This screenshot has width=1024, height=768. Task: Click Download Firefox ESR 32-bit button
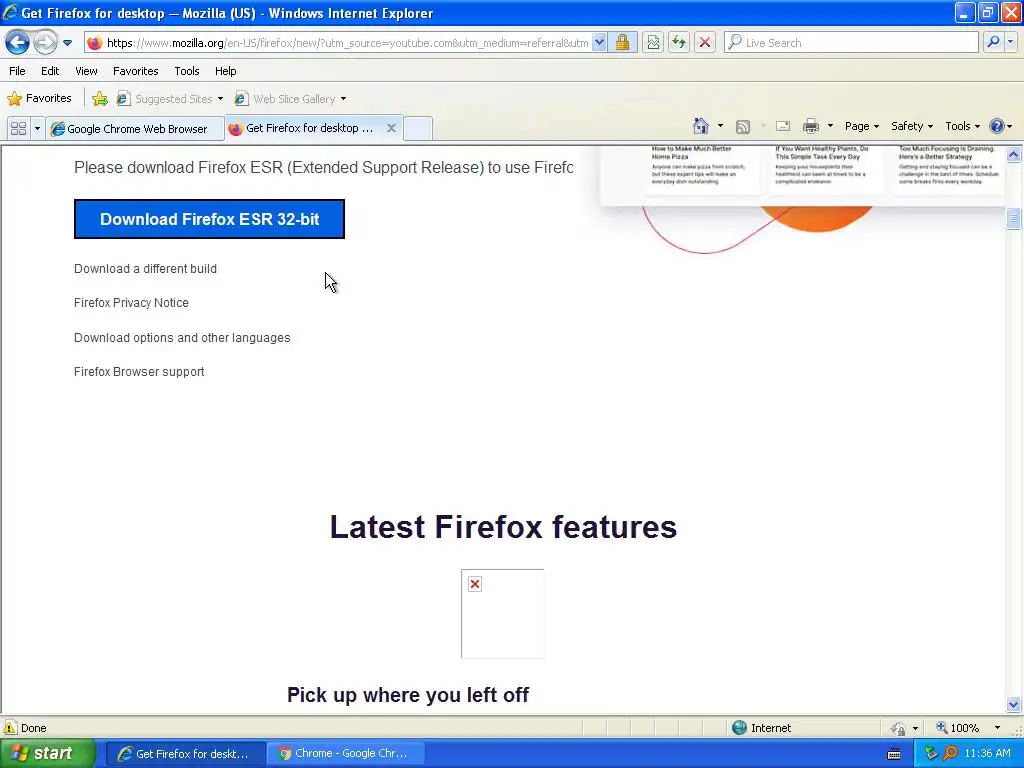click(x=209, y=219)
